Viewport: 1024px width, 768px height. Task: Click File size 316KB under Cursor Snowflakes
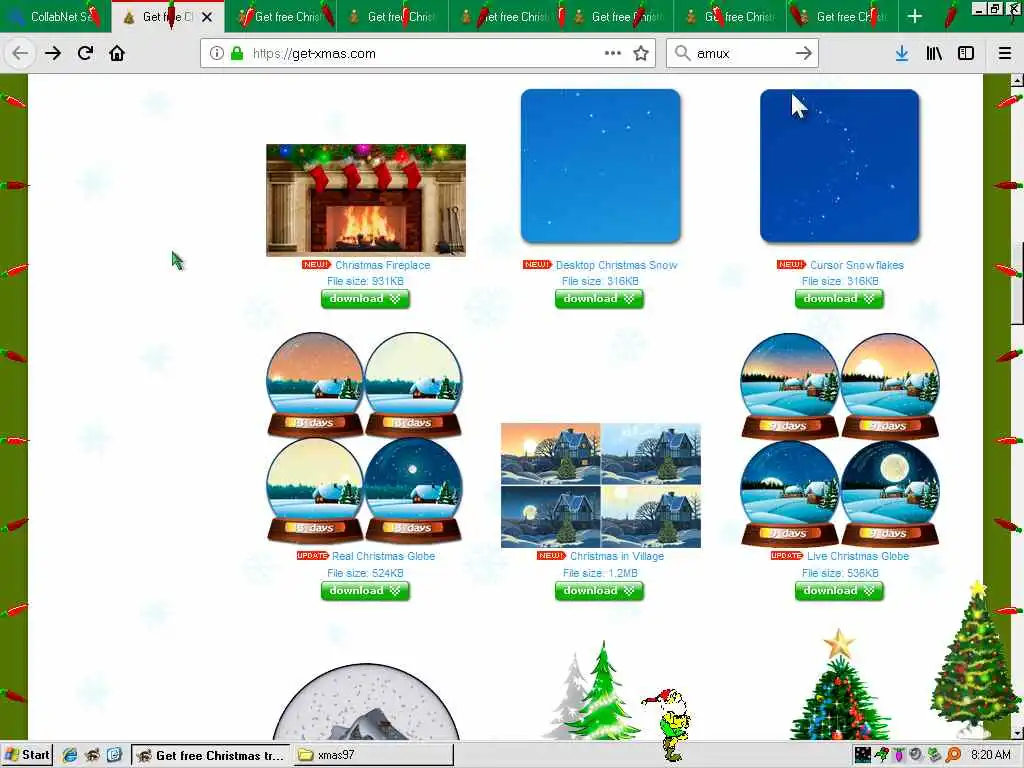840,281
